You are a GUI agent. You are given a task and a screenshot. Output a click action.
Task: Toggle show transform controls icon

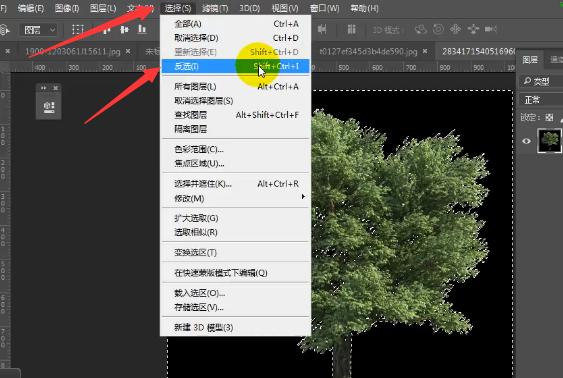[x=78, y=29]
